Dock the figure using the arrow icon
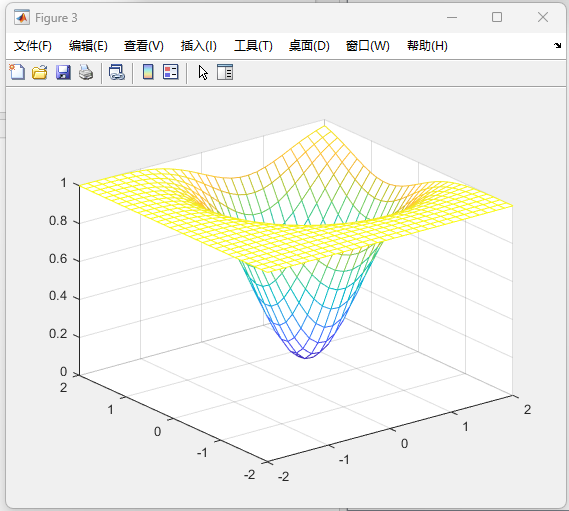Viewport: 569px width, 511px height. (557, 45)
